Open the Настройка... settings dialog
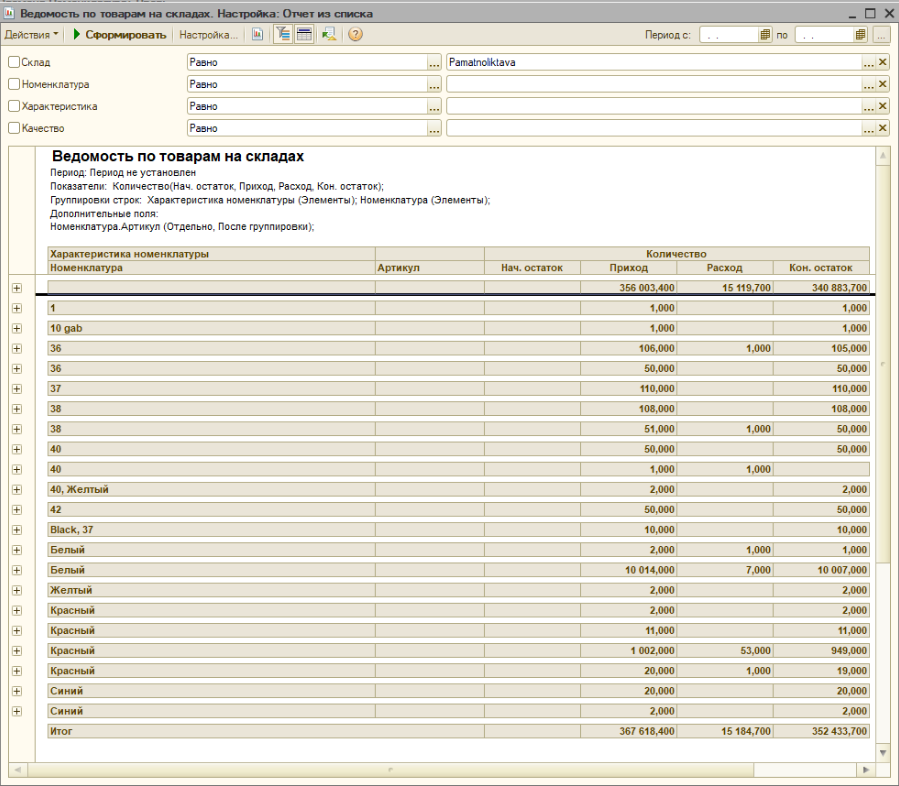The height and width of the screenshot is (786, 899). (208, 35)
